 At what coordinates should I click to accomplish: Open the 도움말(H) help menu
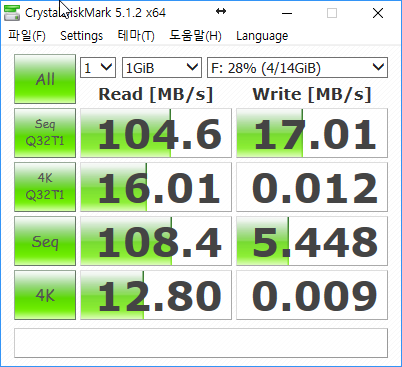[195, 36]
